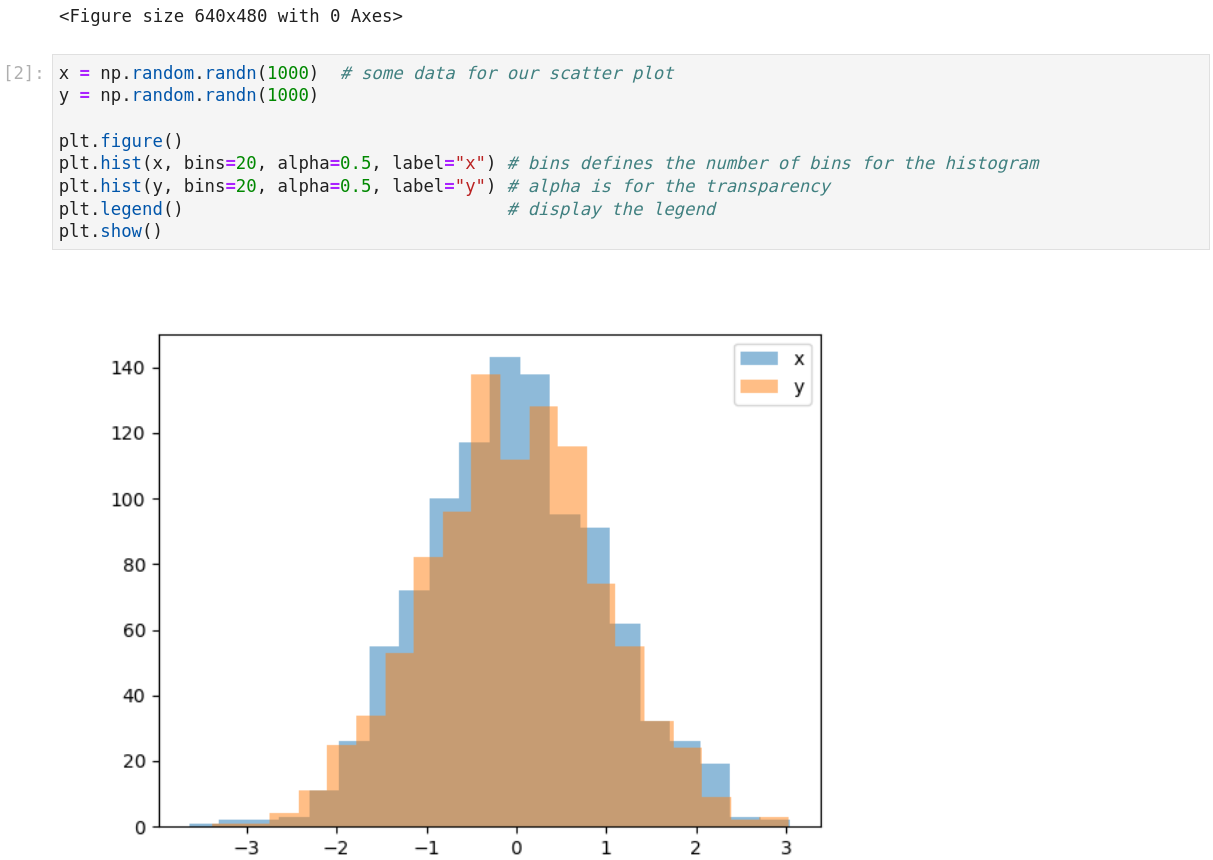The image size is (1213, 860).
Task: Click the orange y legend swatch
Action: (x=757, y=387)
